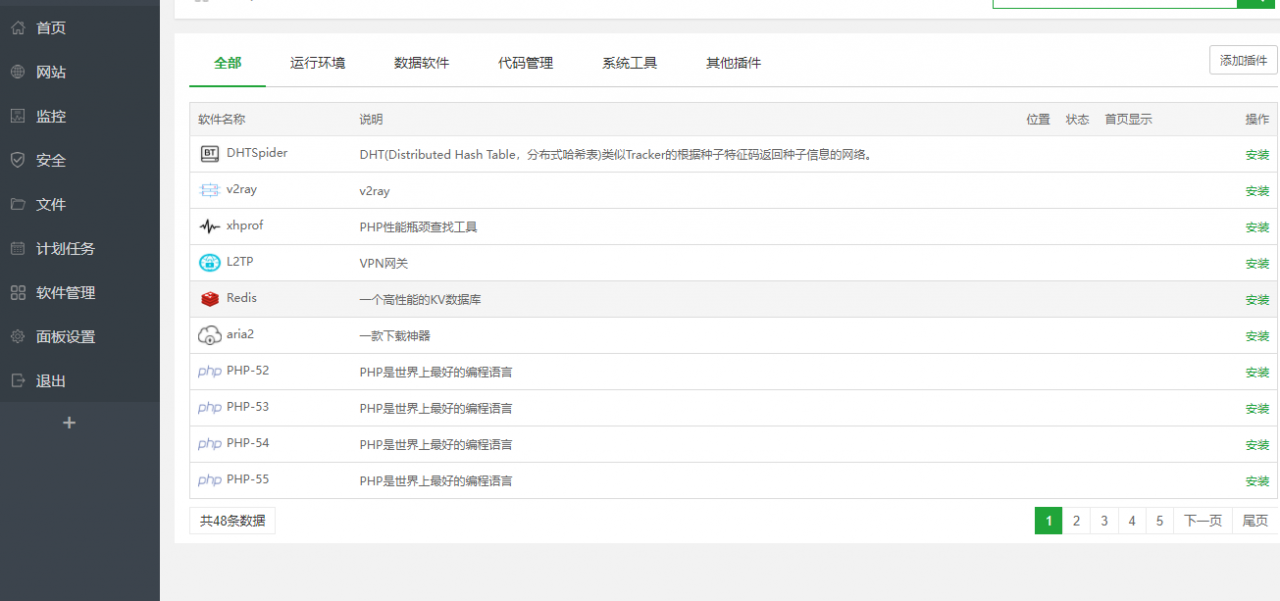The width and height of the screenshot is (1280, 601).
Task: Click the search input field at top
Action: point(1114,3)
